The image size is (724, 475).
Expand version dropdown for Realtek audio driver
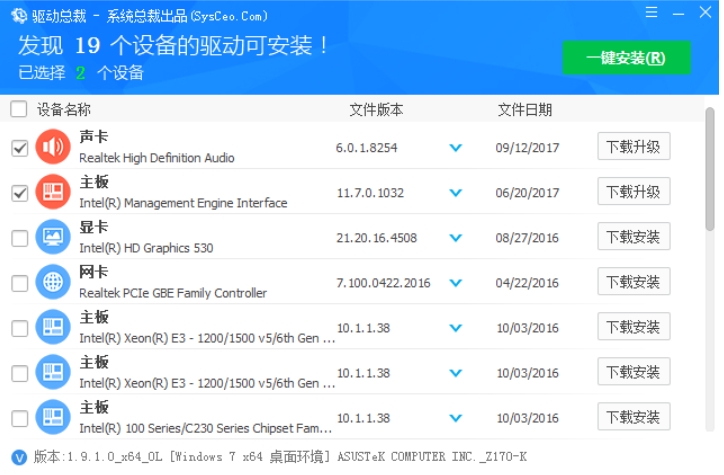click(x=456, y=148)
